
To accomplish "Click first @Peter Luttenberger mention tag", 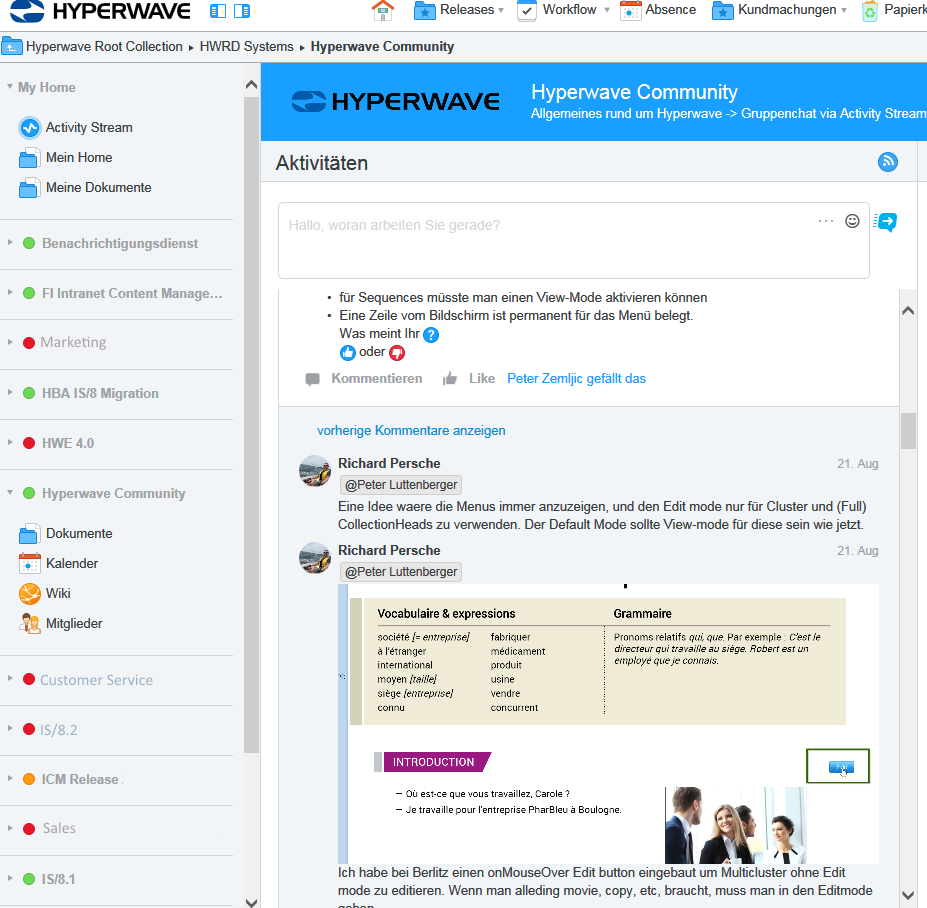I will (401, 485).
